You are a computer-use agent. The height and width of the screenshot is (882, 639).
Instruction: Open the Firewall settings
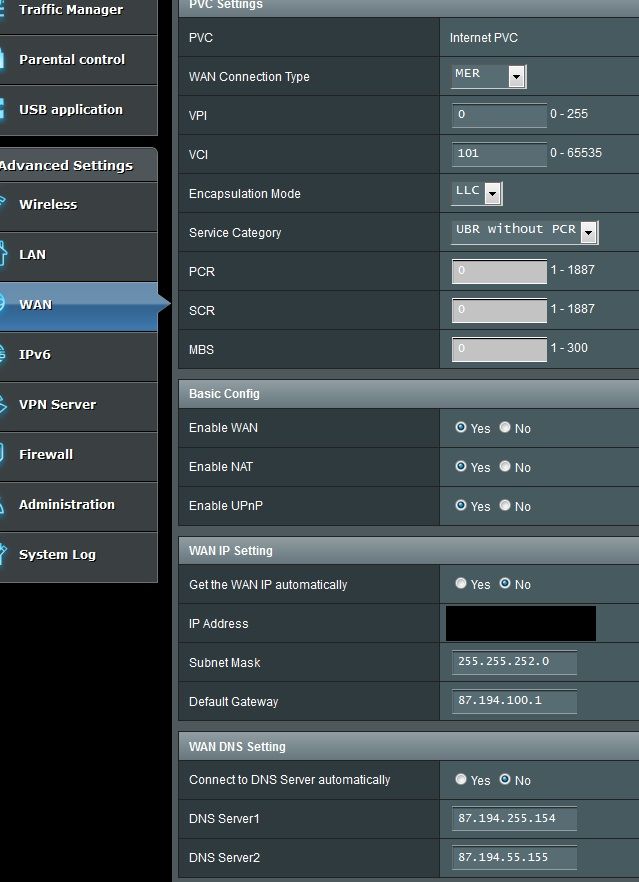point(46,455)
